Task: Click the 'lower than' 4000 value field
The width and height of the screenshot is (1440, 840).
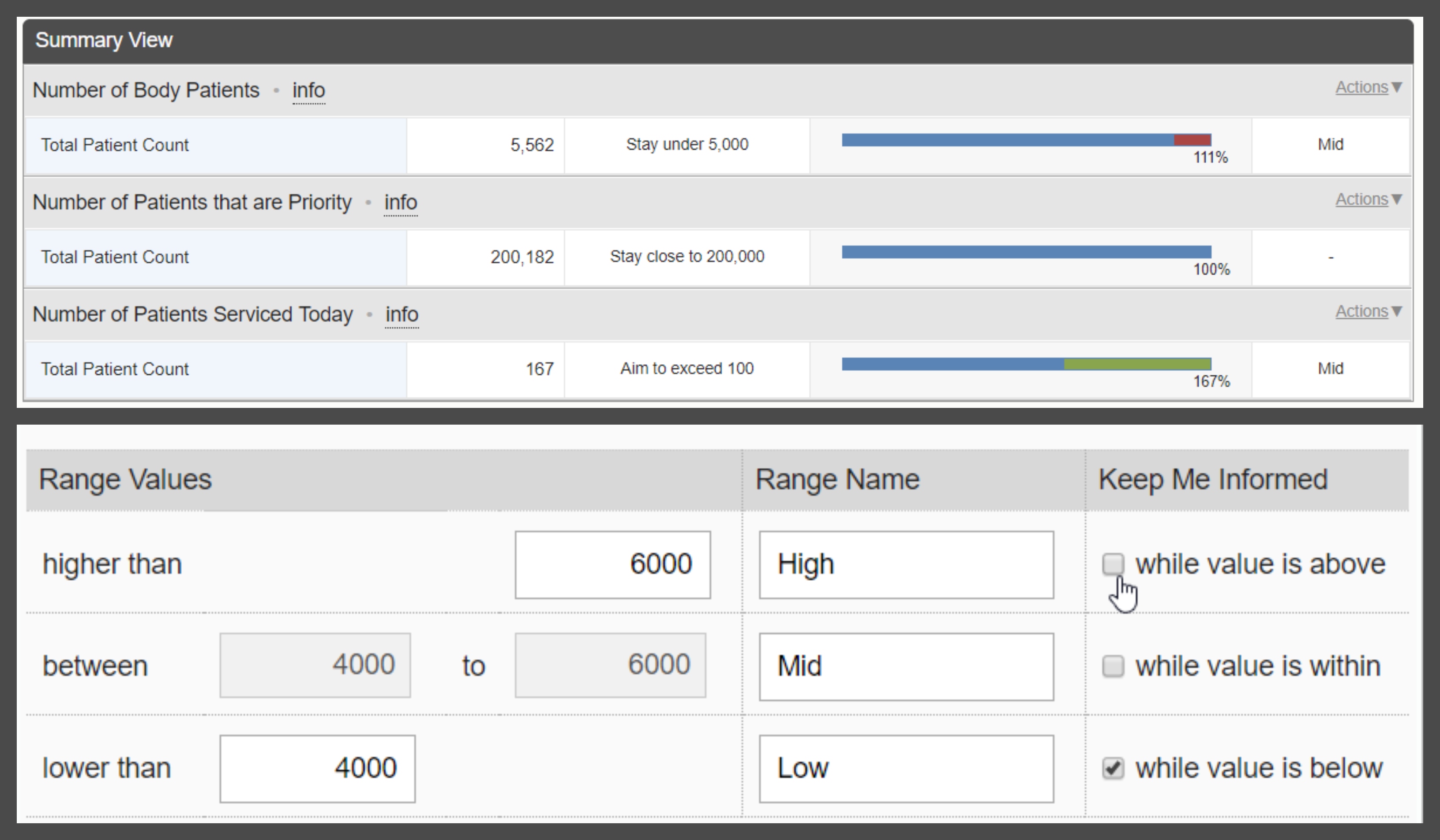Action: (x=317, y=769)
